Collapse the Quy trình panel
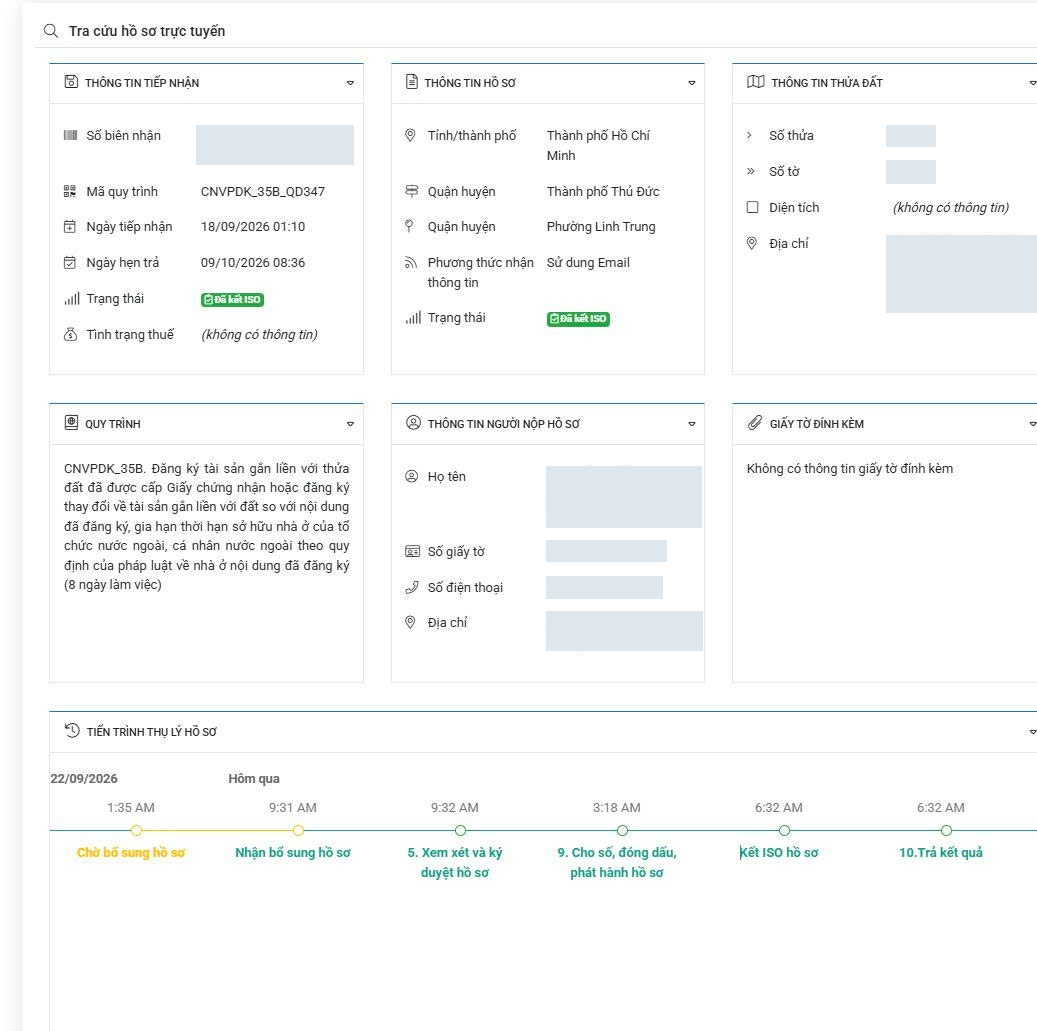The height and width of the screenshot is (1031, 1037). tap(351, 424)
